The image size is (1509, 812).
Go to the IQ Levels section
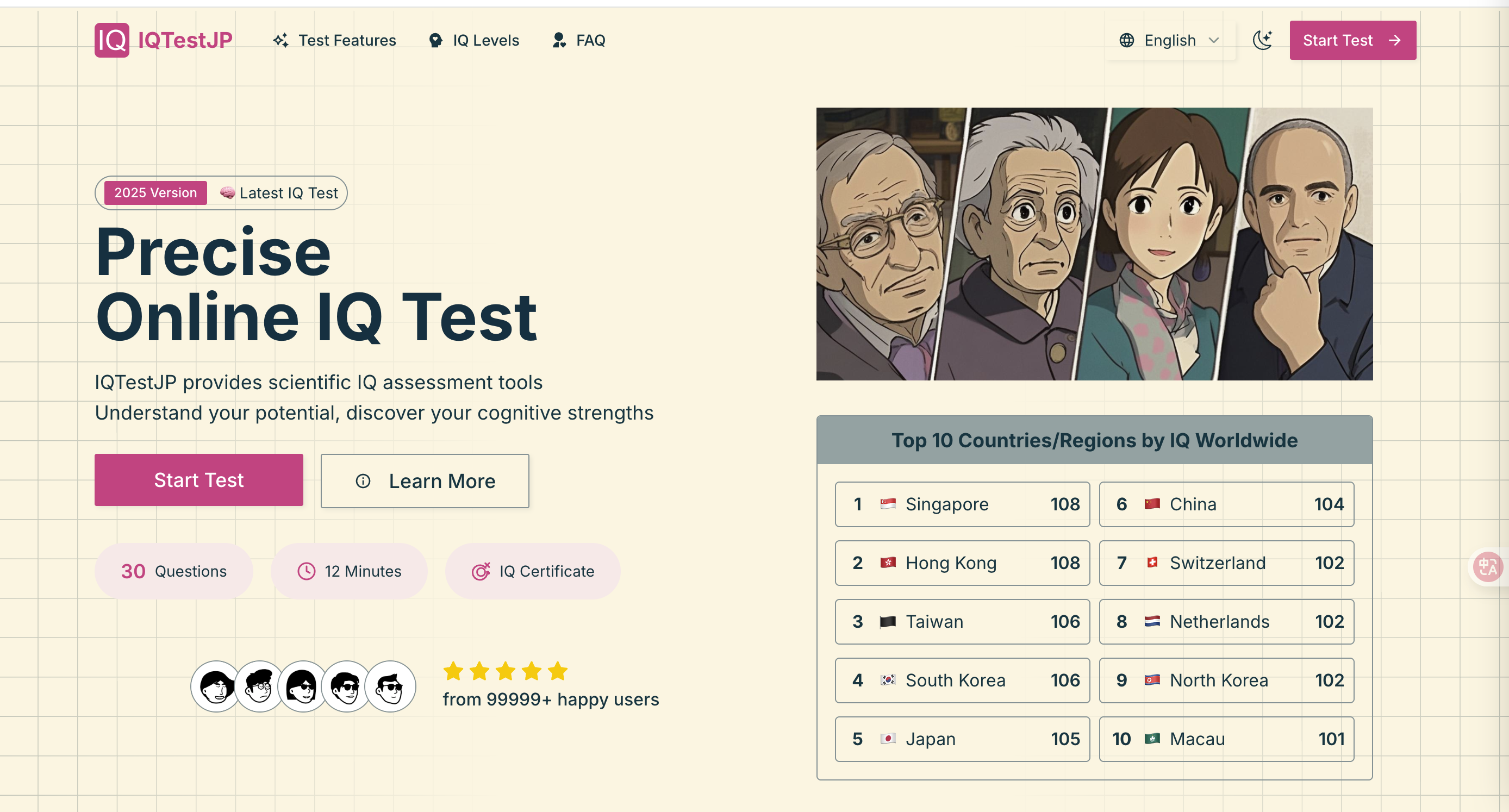485,40
